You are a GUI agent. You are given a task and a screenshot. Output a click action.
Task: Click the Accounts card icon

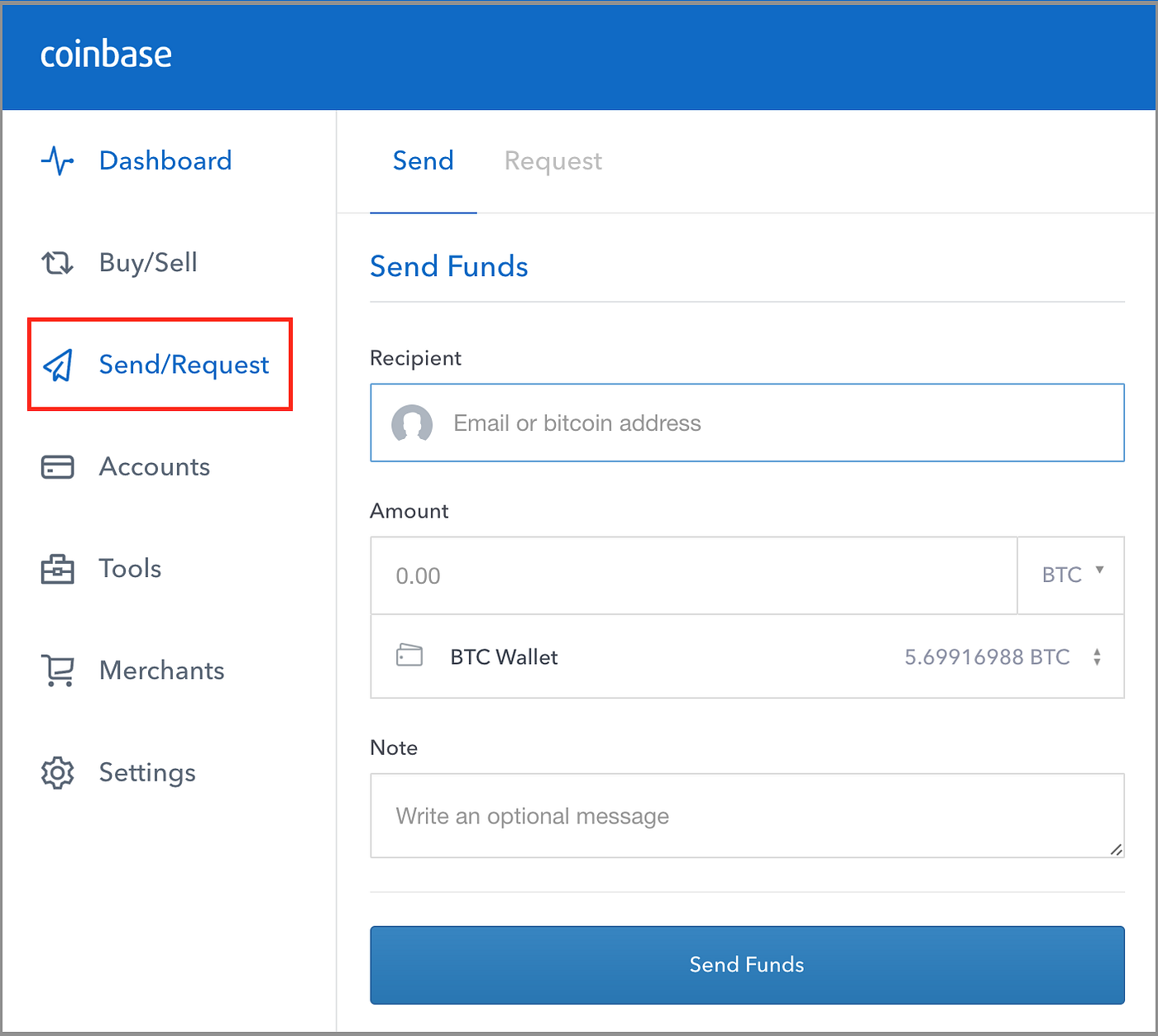(x=57, y=467)
